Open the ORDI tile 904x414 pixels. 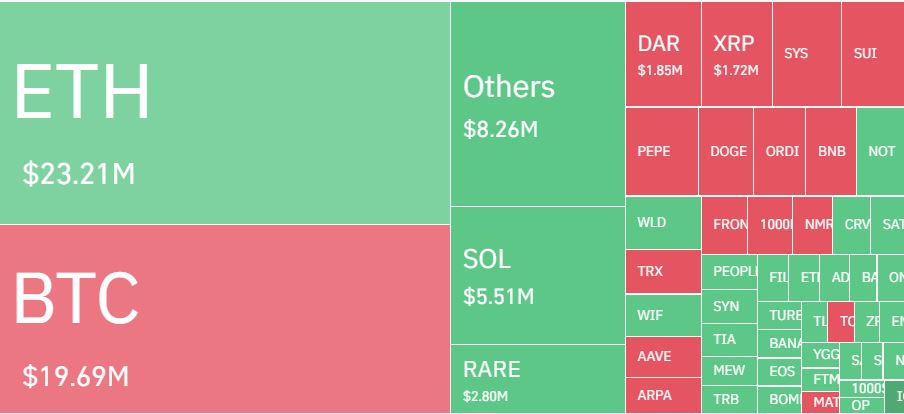pyautogui.click(x=780, y=152)
